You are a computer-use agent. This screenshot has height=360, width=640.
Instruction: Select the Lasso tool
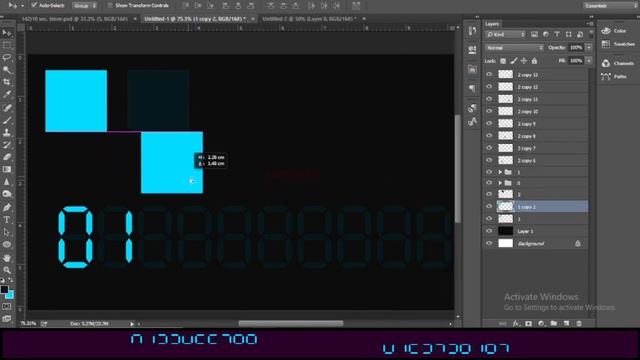(x=7, y=57)
